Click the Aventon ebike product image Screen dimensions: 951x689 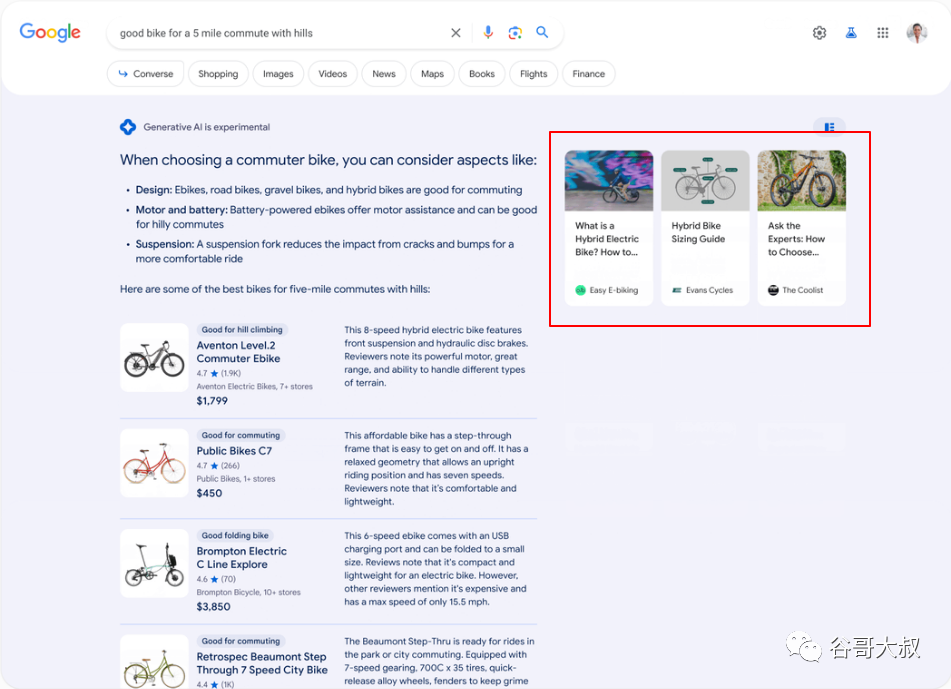[154, 357]
